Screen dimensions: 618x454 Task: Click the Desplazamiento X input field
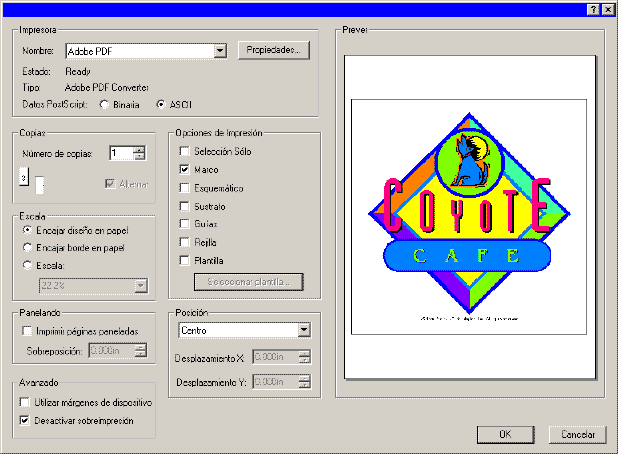tap(275, 357)
